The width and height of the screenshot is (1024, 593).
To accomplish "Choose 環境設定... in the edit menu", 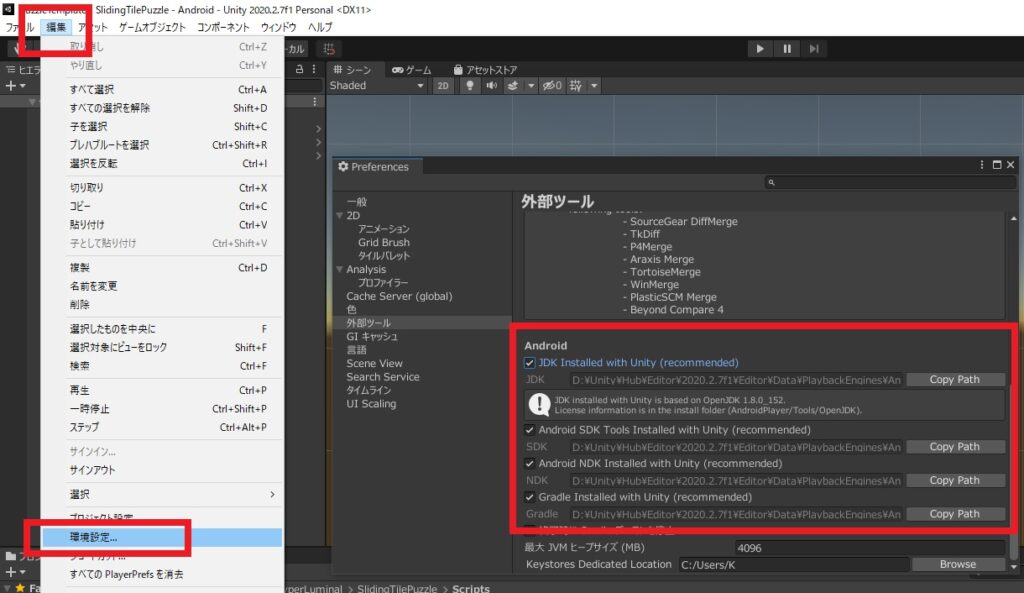I will tap(162, 537).
